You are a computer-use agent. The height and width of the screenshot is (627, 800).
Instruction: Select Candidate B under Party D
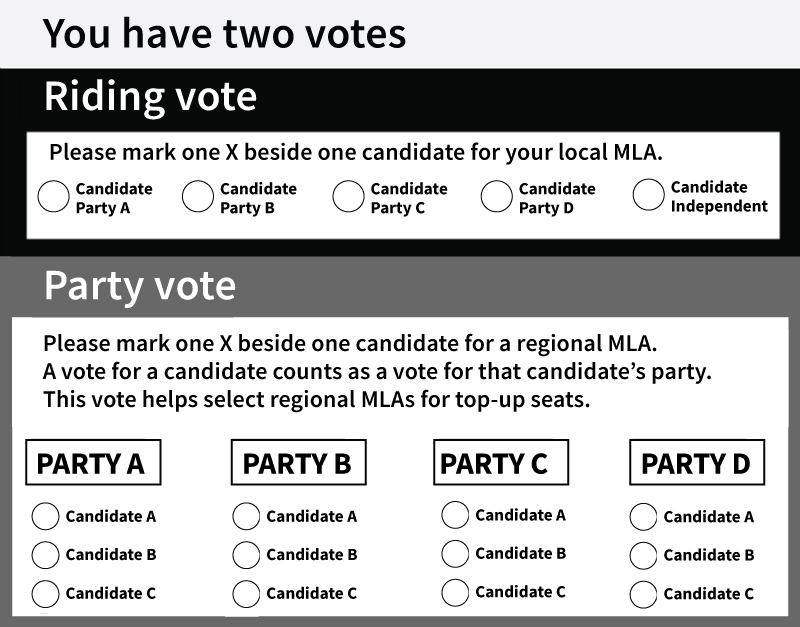point(643,556)
